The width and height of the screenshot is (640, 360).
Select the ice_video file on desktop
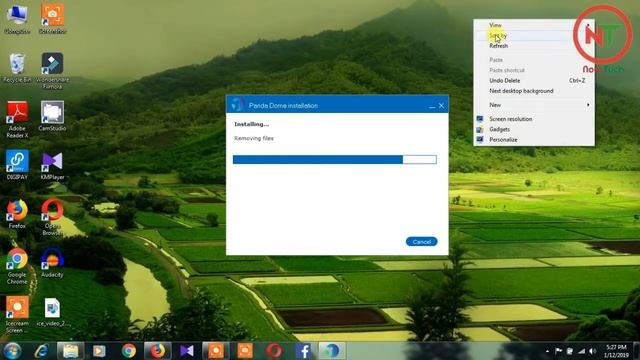(52, 312)
